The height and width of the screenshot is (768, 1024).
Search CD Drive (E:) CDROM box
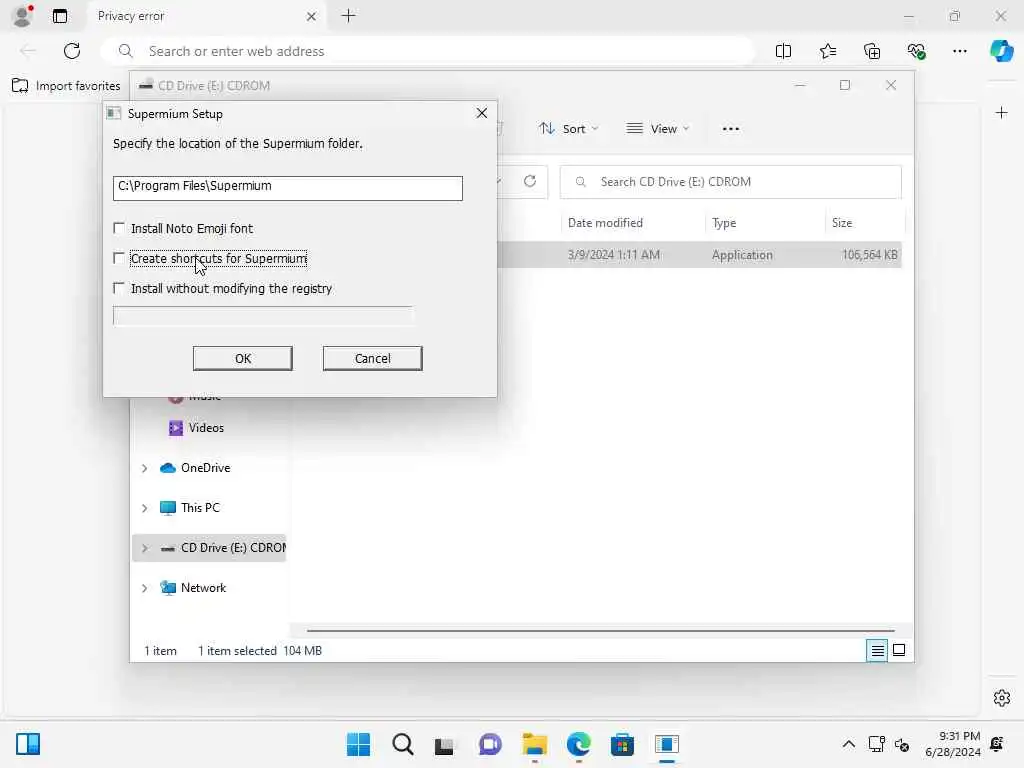731,182
